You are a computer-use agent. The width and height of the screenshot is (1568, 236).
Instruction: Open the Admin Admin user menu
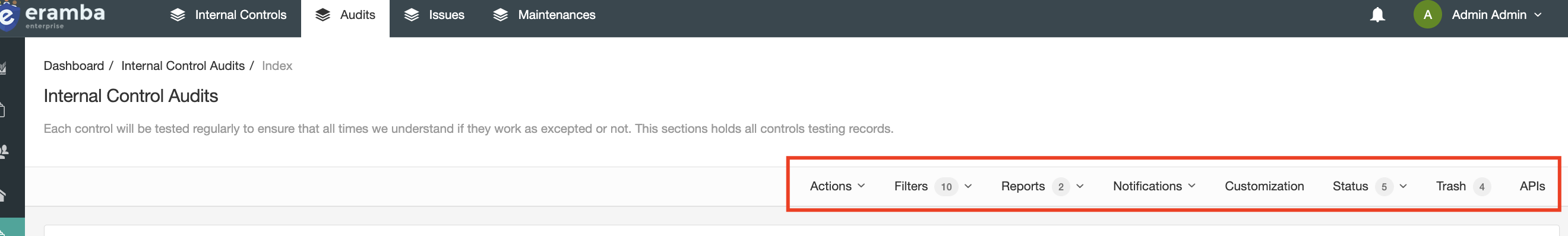1496,15
